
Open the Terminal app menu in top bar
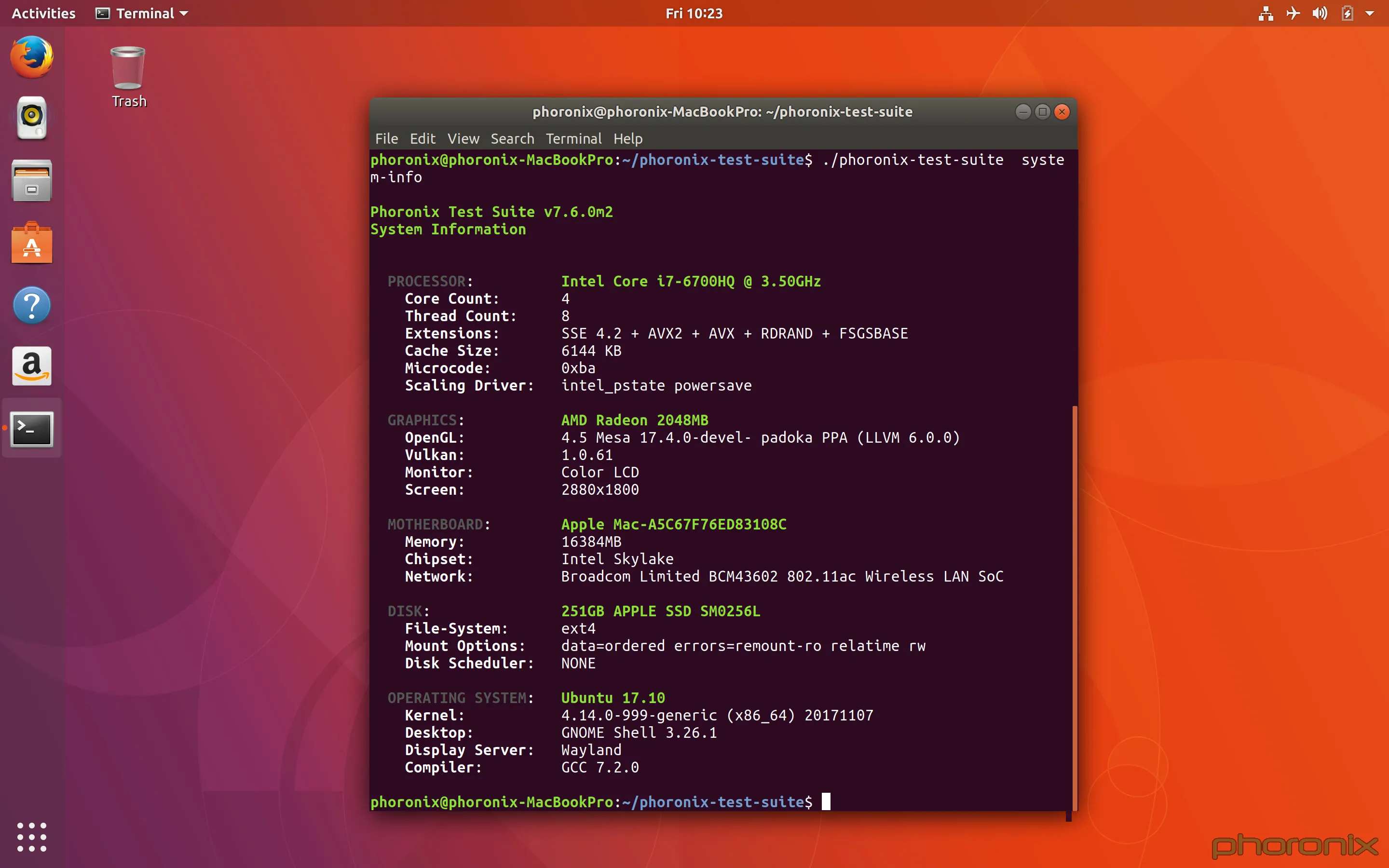pyautogui.click(x=142, y=13)
